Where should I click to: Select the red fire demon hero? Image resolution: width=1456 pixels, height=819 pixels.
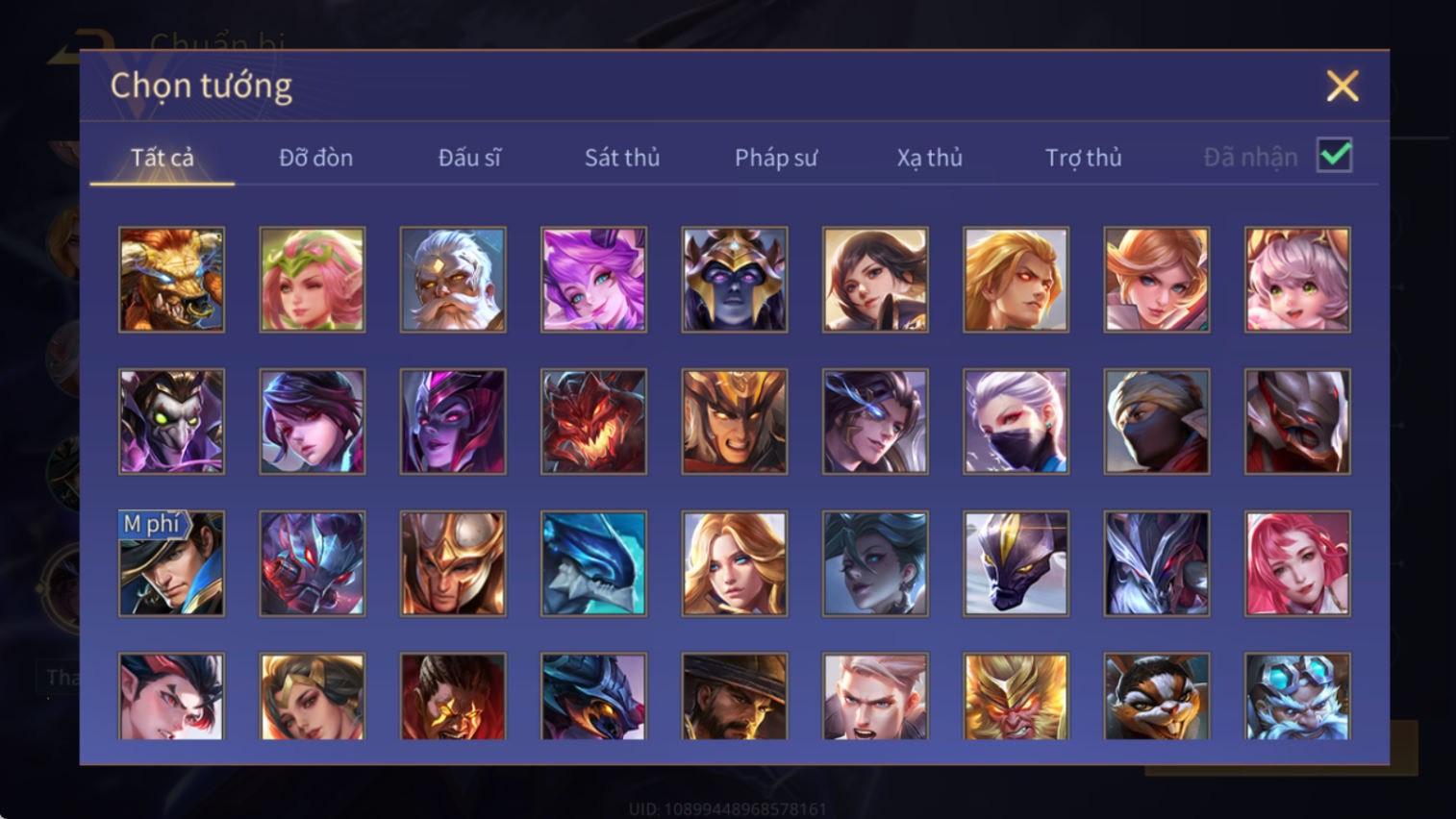(x=593, y=421)
